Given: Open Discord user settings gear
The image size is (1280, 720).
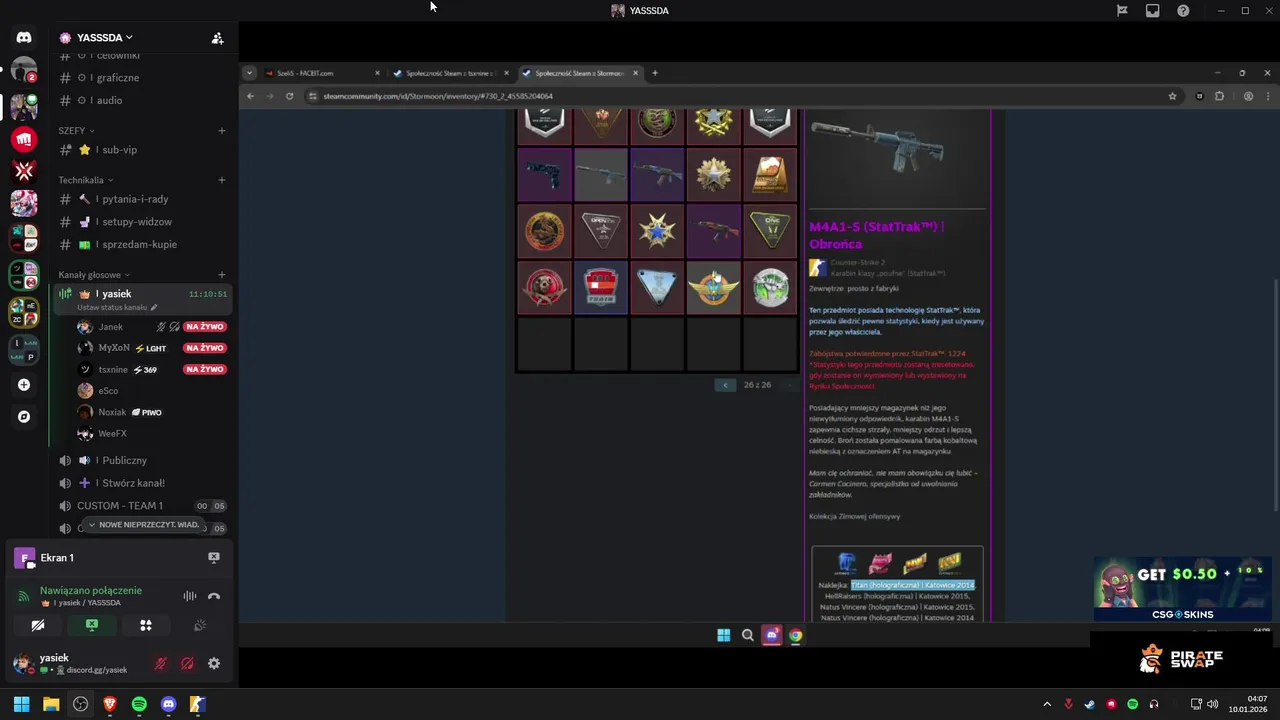Looking at the screenshot, I should 213,663.
